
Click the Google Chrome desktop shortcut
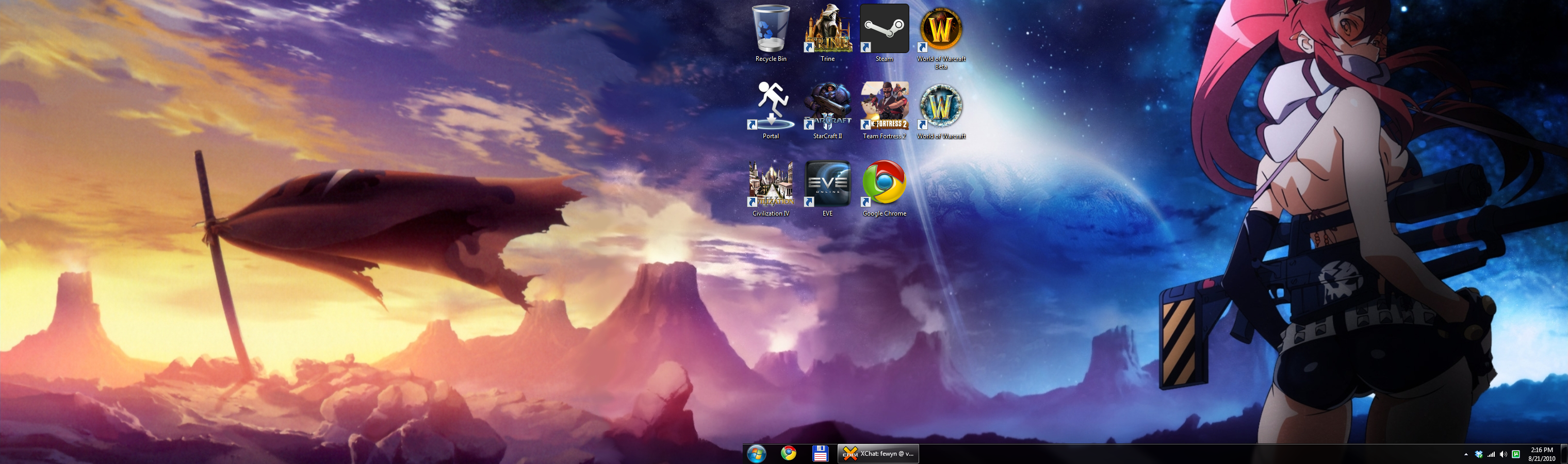pos(884,184)
